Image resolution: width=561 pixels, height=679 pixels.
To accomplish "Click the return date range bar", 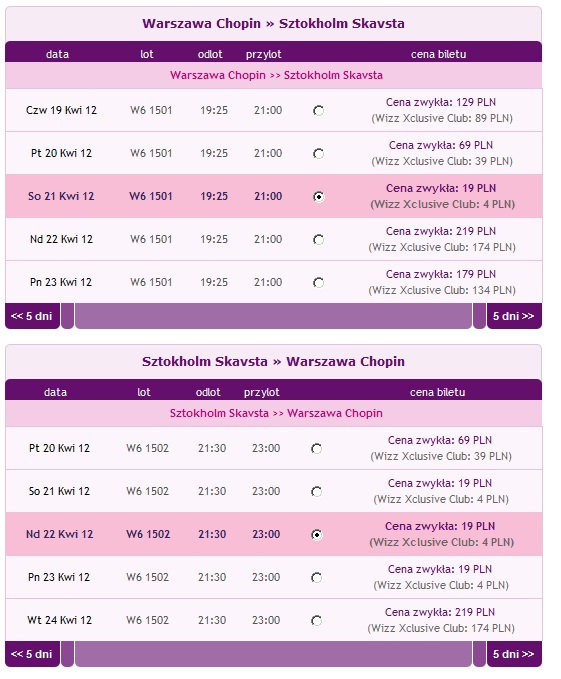I will pyautogui.click(x=273, y=654).
